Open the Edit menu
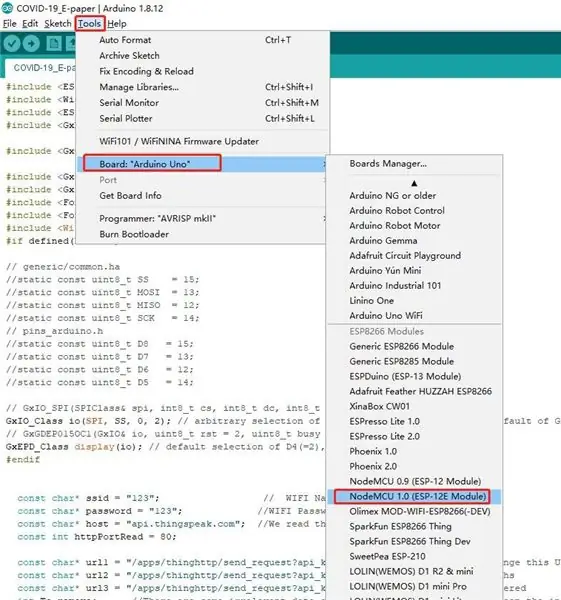 30,24
